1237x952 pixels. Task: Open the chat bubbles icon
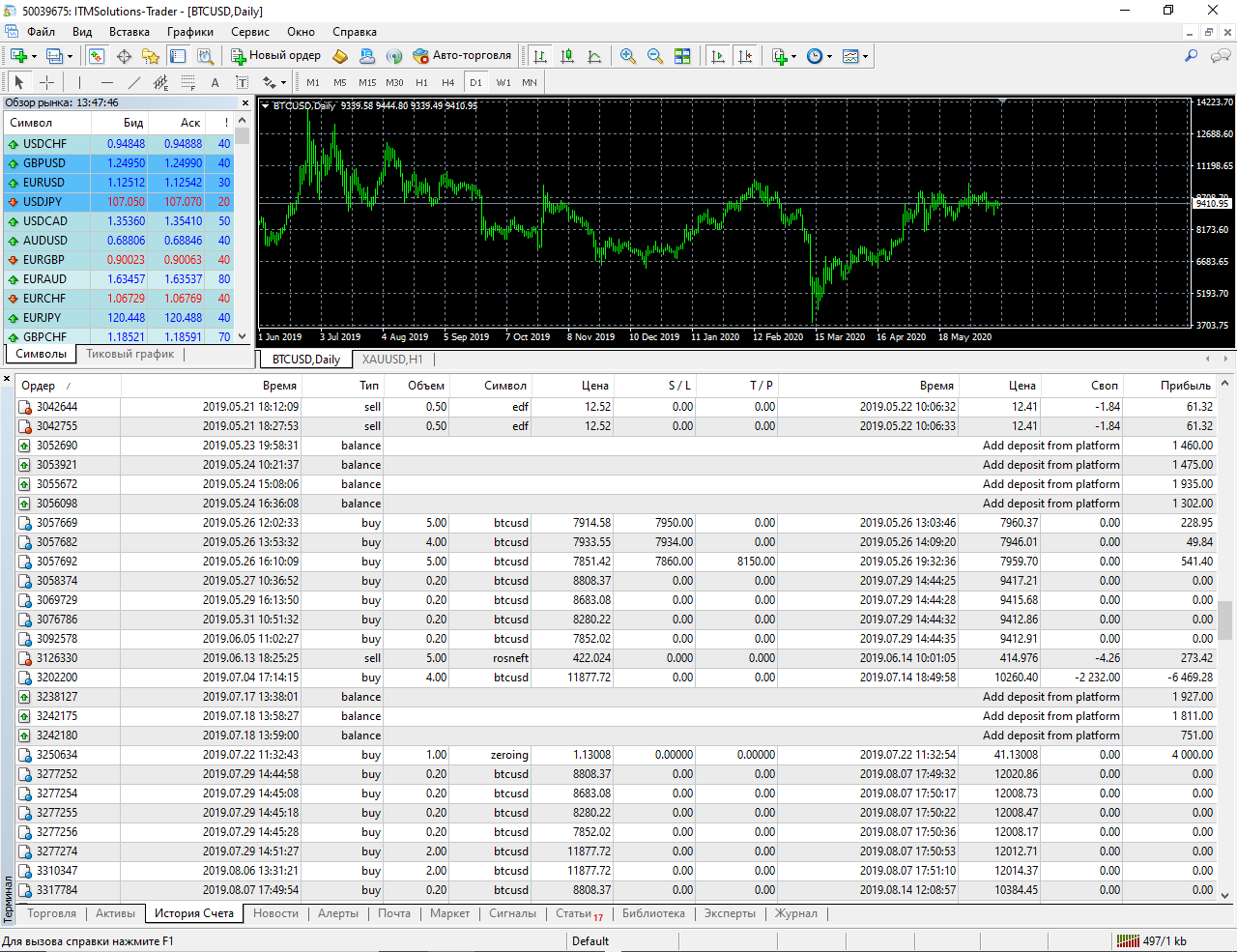pos(1221,56)
